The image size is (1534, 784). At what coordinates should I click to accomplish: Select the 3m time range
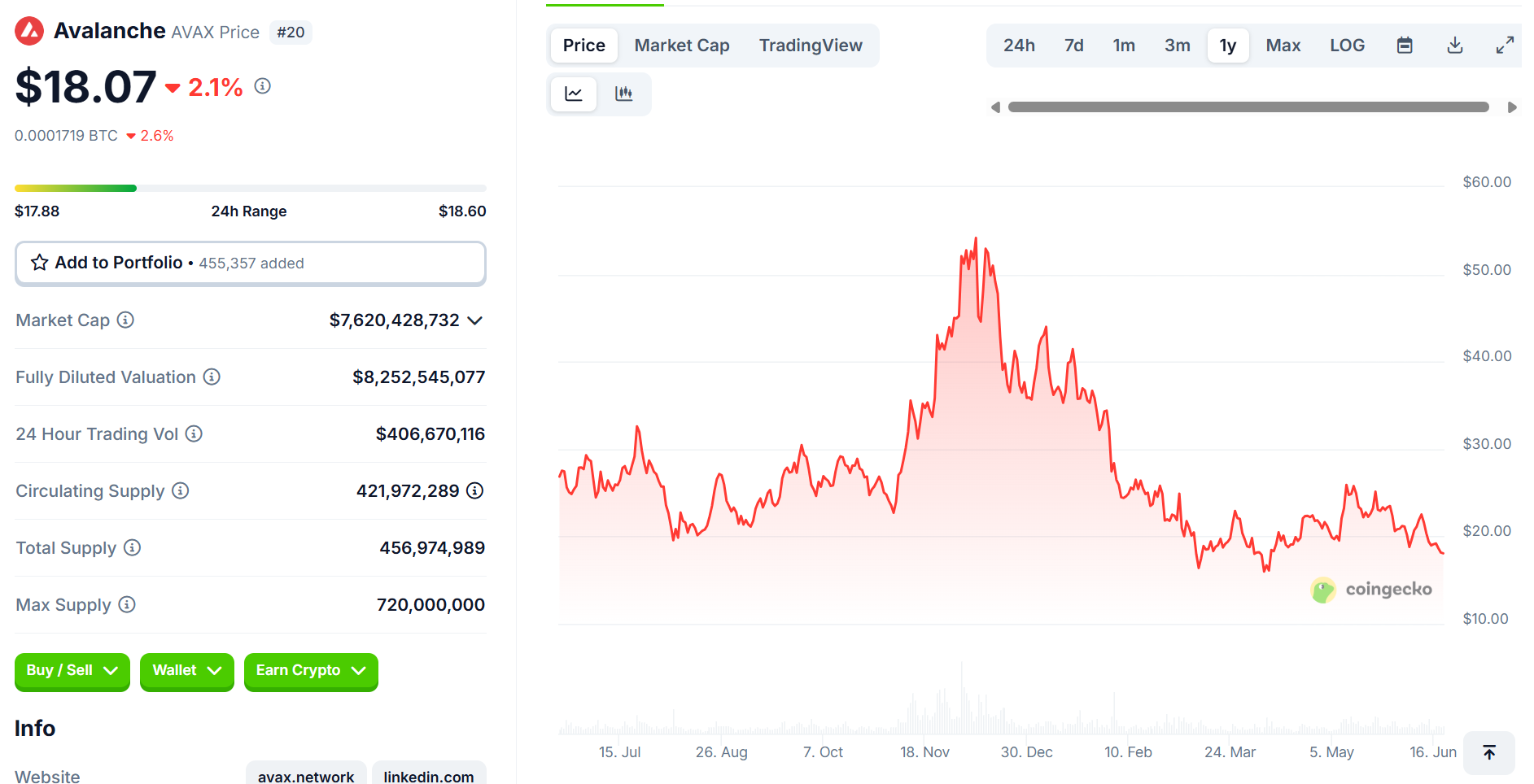tap(1177, 46)
